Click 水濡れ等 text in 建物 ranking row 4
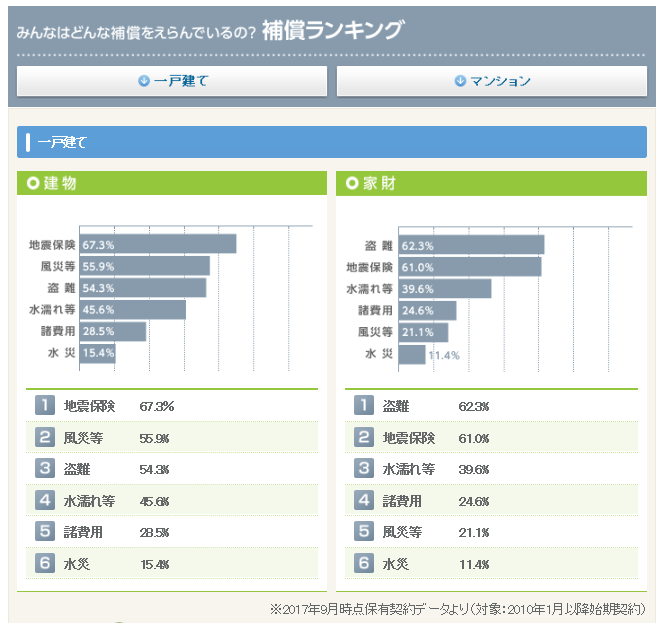Viewport: 663px width, 623px height. tap(89, 501)
